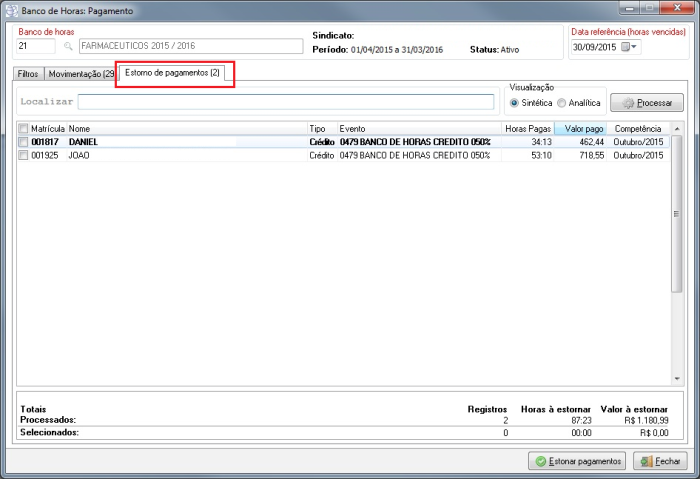Open the calendar picker for Data referência
This screenshot has height=479, width=700.
626,47
